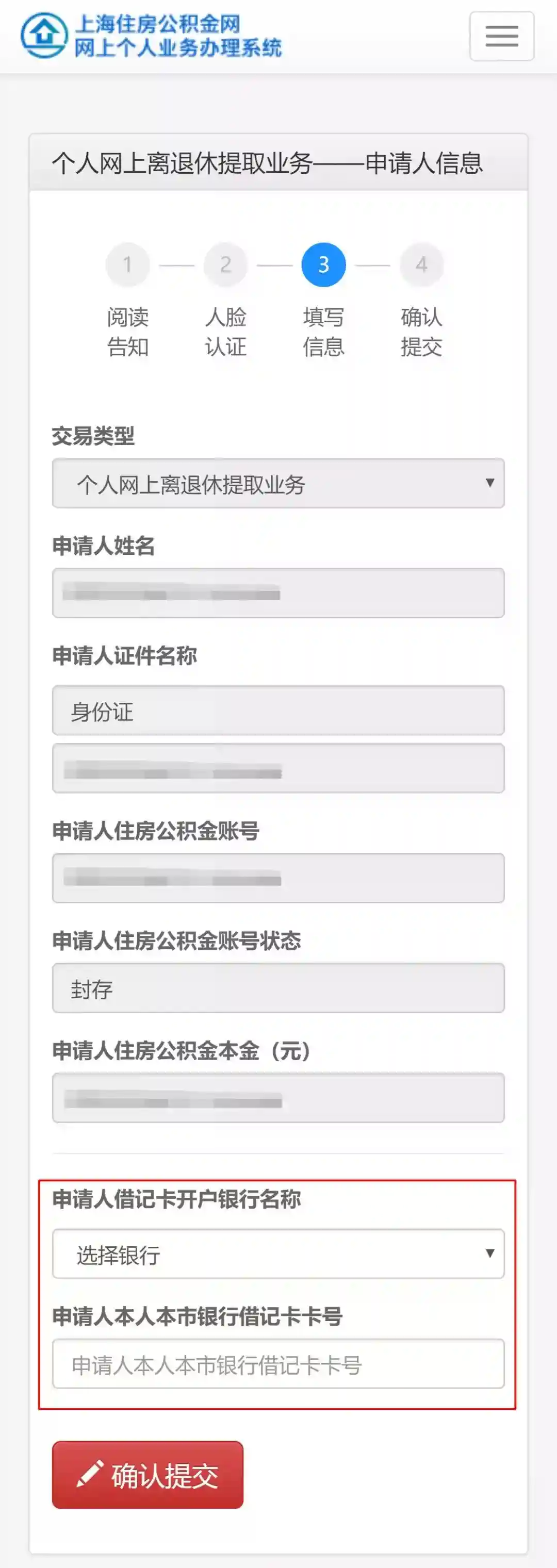Open the 交易类型 dropdown
Screen dimensions: 557x1568
coord(278,483)
